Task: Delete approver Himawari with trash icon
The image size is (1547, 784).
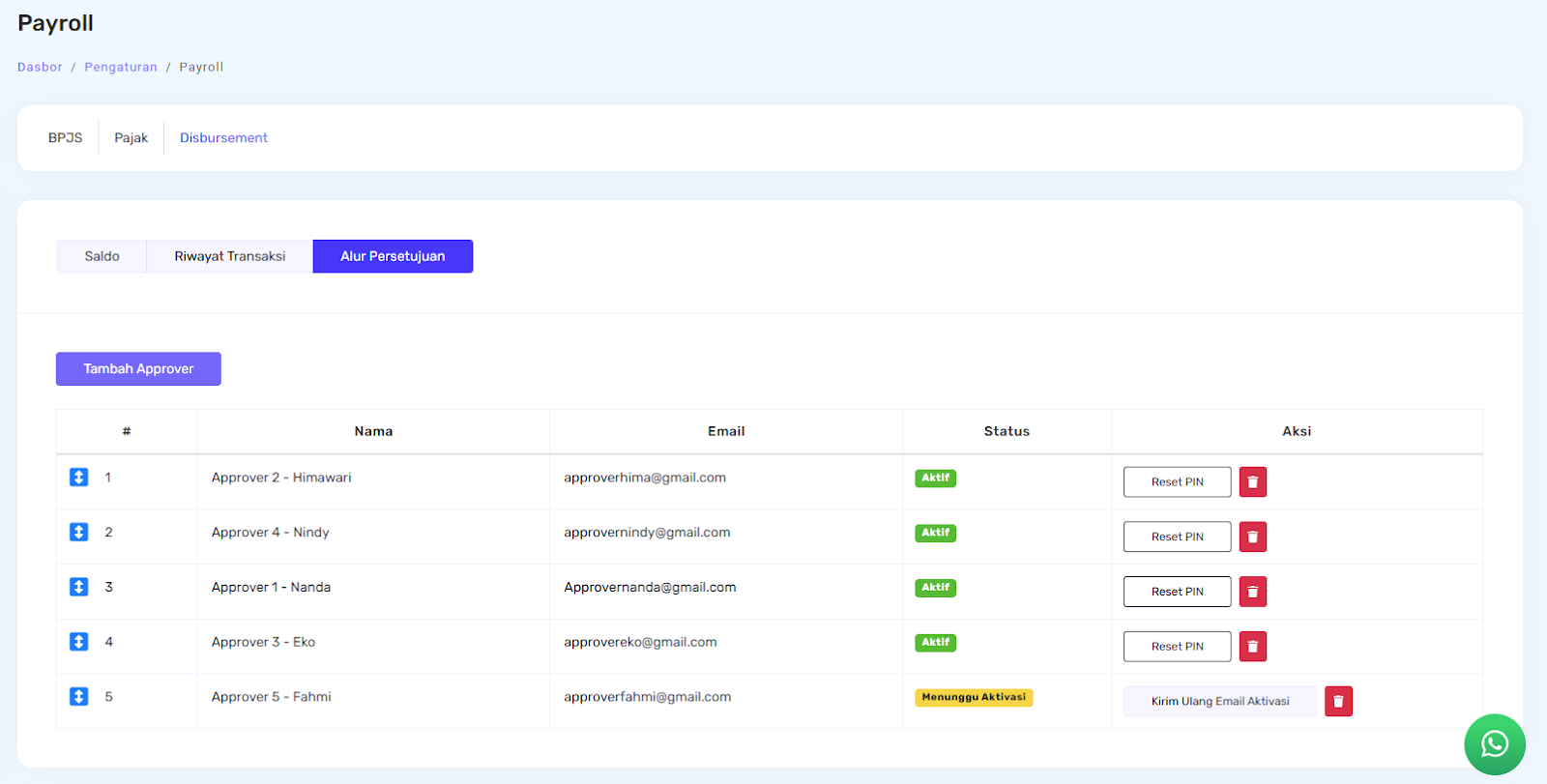Action: point(1252,481)
